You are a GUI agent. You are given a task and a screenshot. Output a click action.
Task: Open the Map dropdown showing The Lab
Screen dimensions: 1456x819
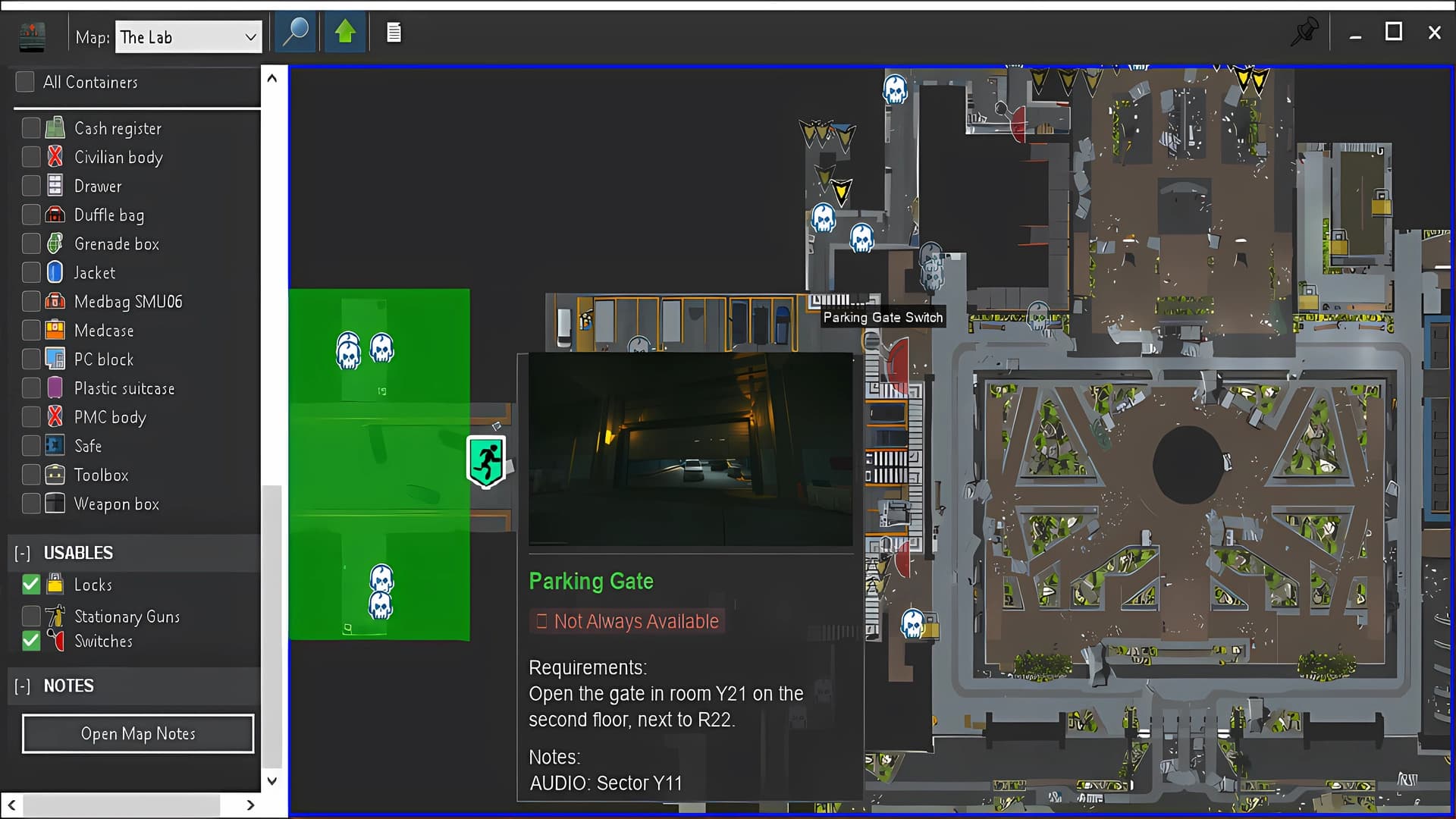point(188,36)
